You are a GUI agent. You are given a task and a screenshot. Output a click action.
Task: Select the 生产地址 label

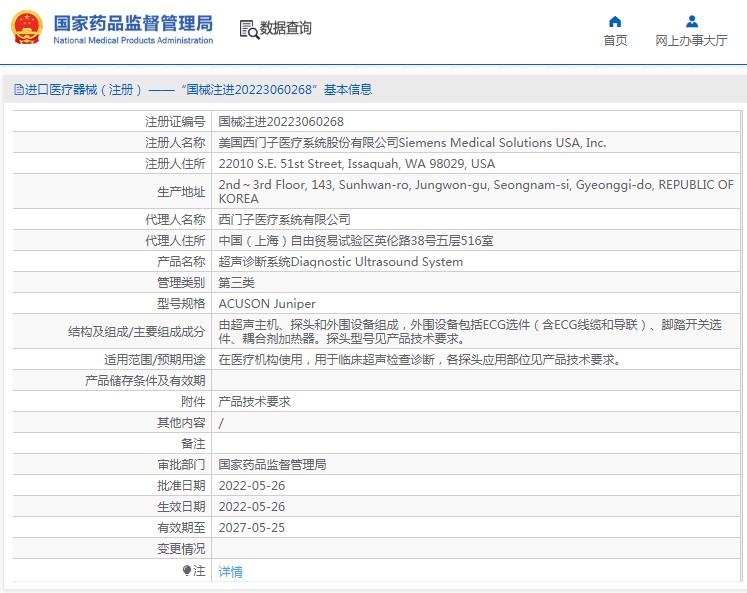[x=182, y=191]
